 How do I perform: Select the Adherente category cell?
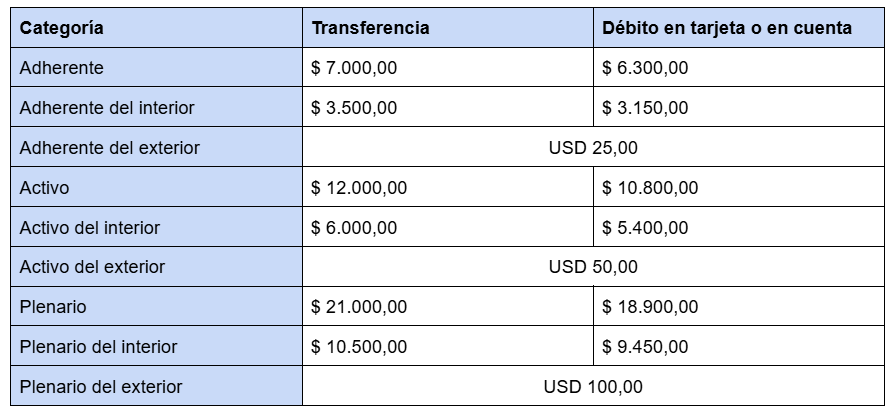click(61, 68)
